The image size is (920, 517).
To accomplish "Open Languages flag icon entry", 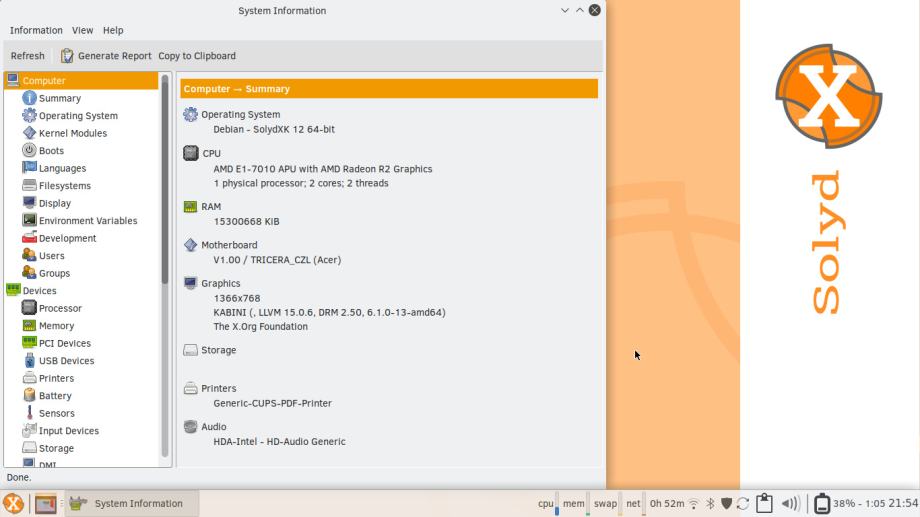I will coord(55,168).
